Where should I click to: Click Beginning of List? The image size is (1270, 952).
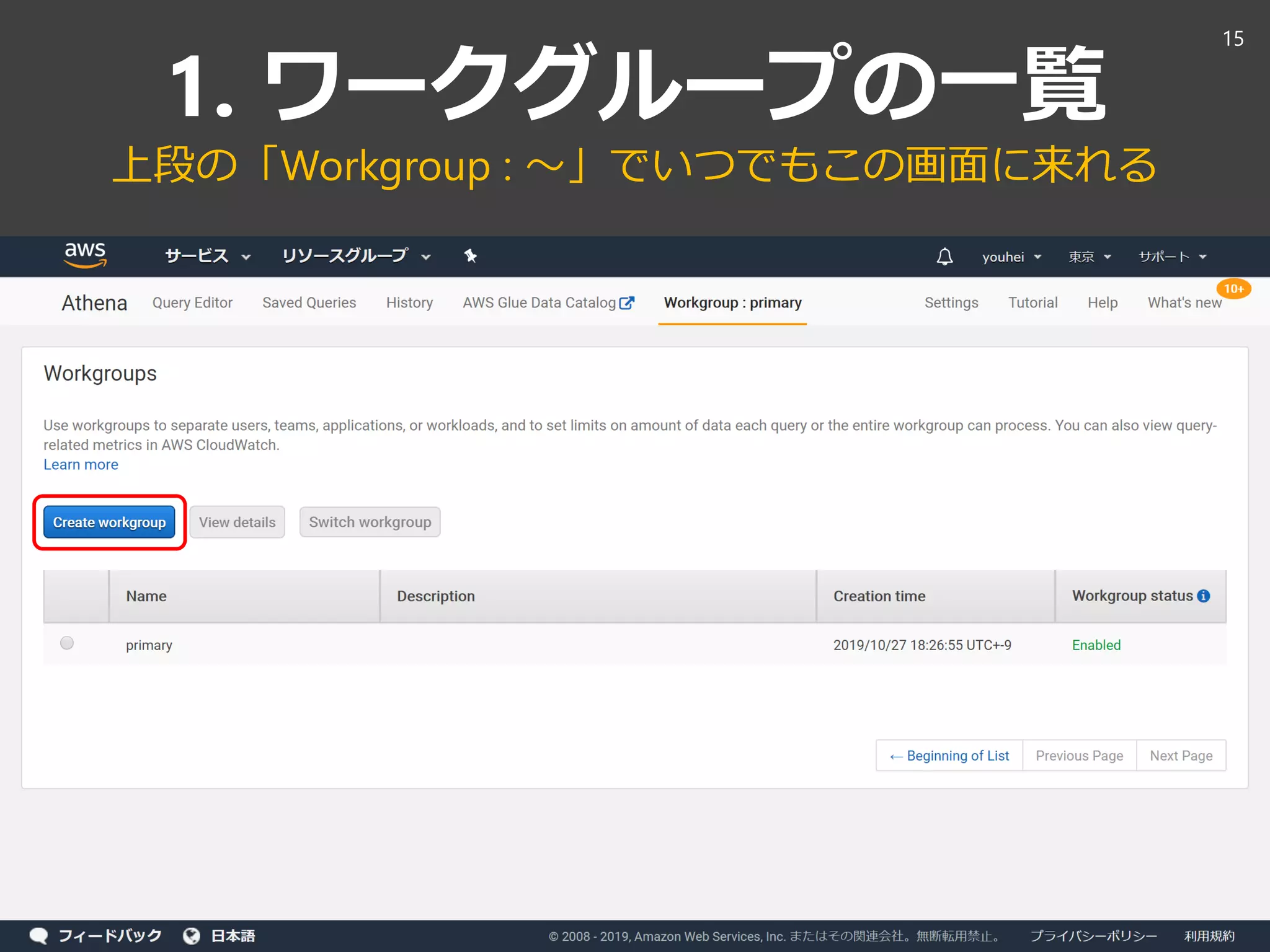[949, 756]
